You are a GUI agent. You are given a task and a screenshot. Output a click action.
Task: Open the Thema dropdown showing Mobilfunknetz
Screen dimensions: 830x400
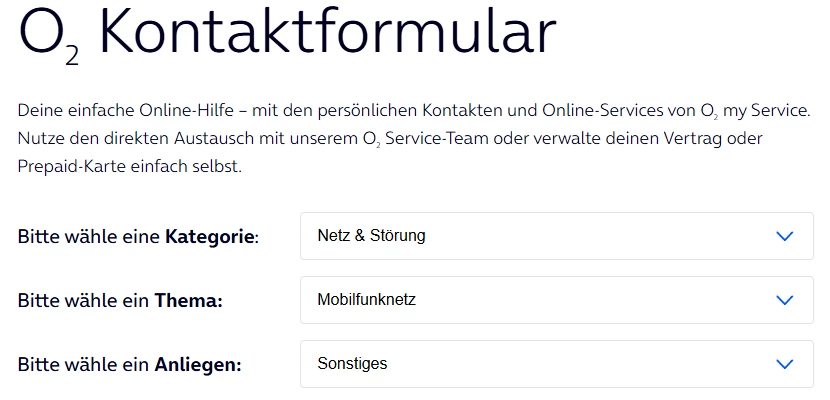pos(556,300)
